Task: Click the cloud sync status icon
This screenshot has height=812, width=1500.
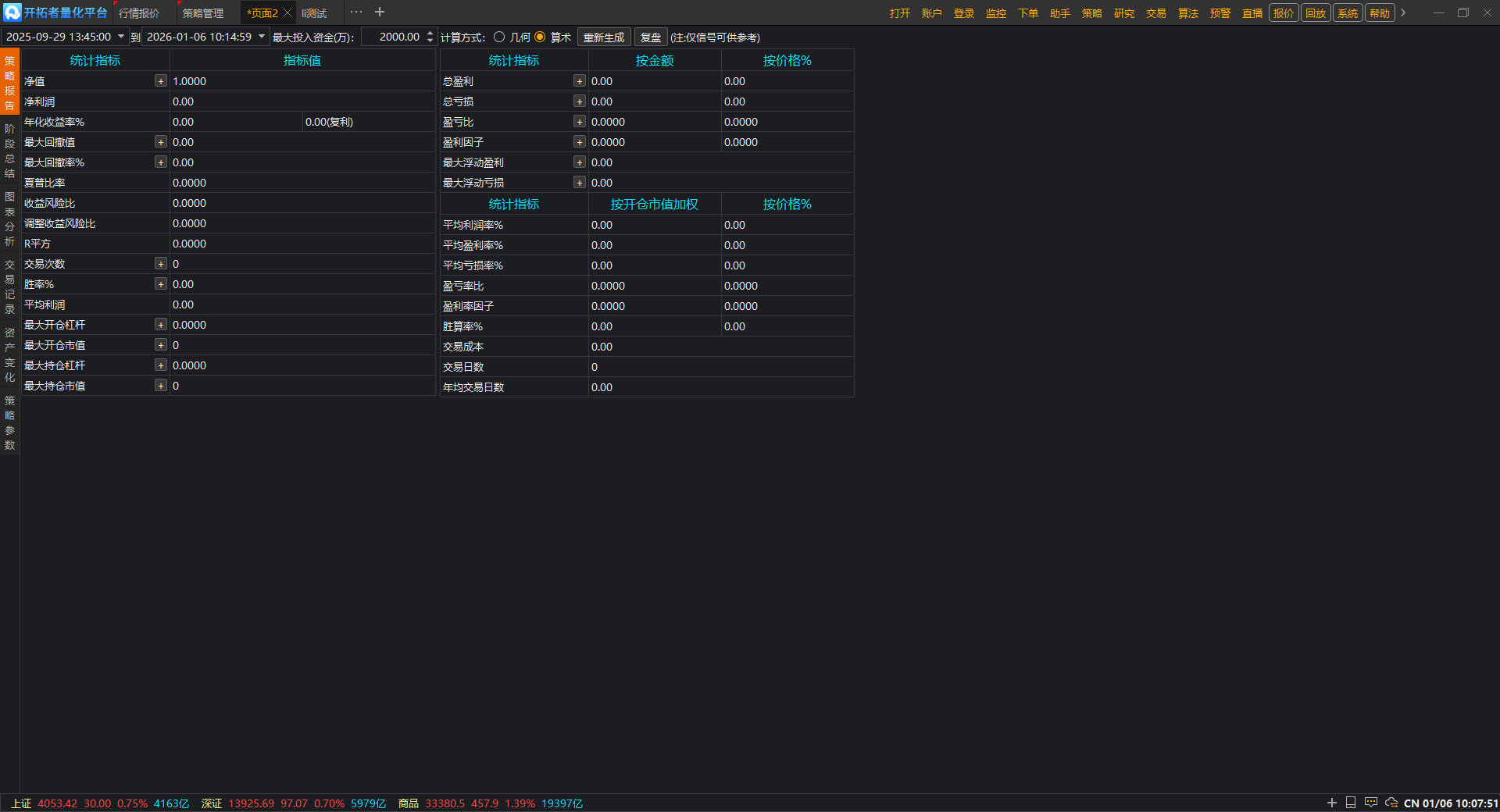Action: point(1391,803)
